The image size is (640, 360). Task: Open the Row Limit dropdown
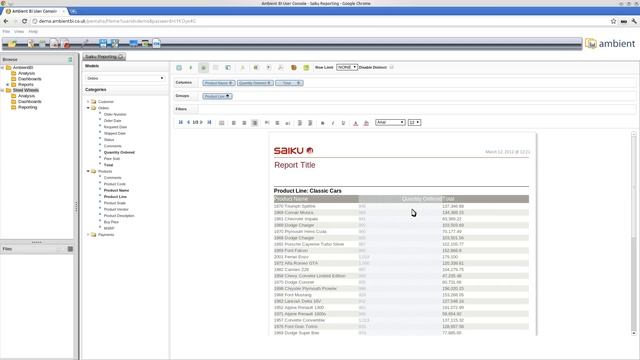pyautogui.click(x=347, y=67)
